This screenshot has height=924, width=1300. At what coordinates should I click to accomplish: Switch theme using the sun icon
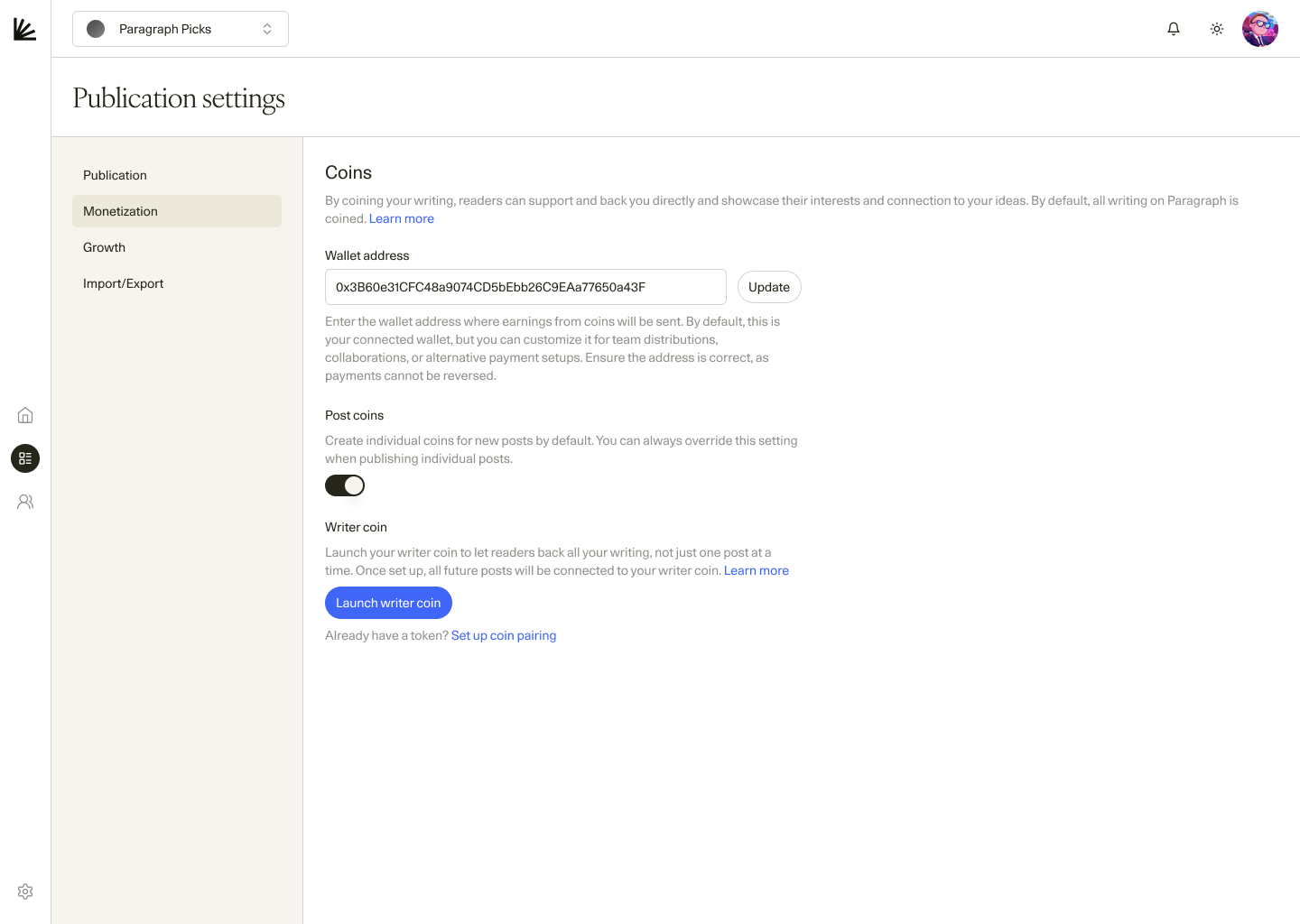pyautogui.click(x=1216, y=28)
